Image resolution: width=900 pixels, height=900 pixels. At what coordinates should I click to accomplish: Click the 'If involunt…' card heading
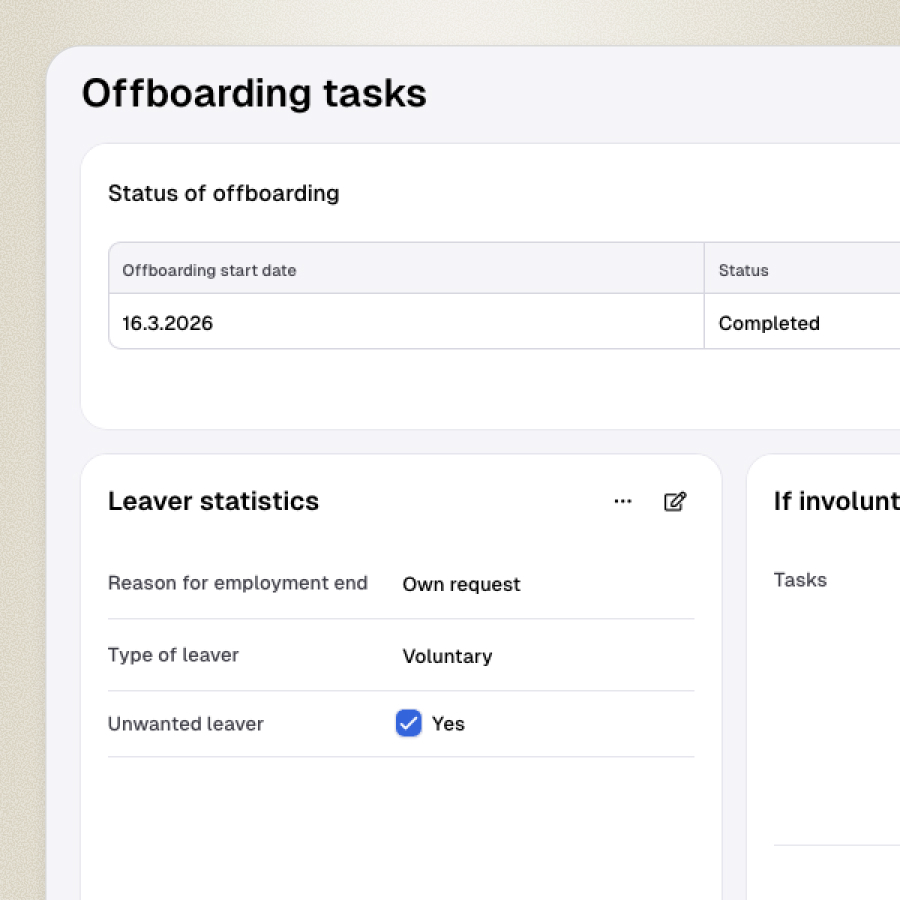pyautogui.click(x=836, y=501)
